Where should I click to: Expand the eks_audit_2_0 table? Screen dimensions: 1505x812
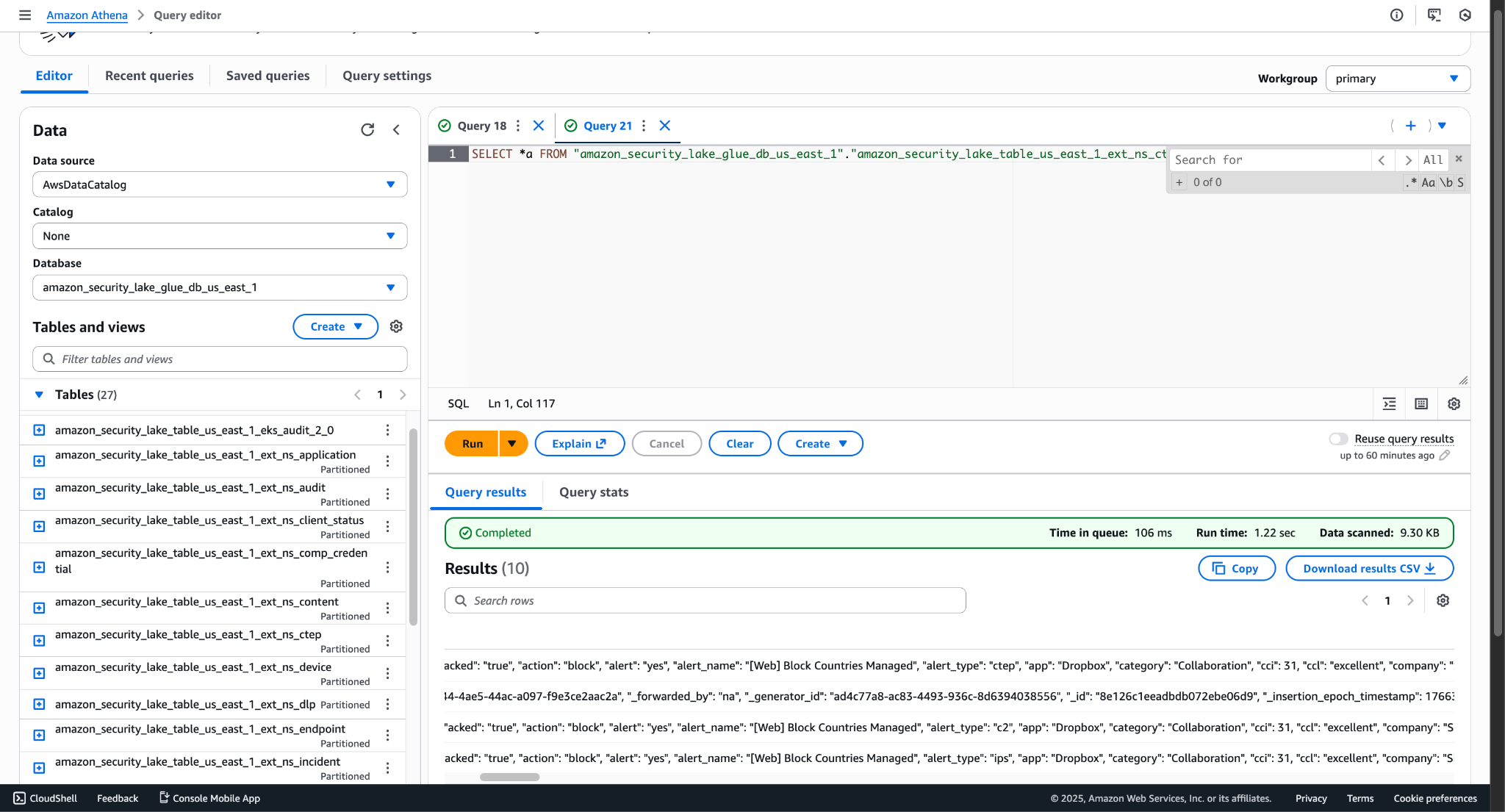(x=39, y=430)
